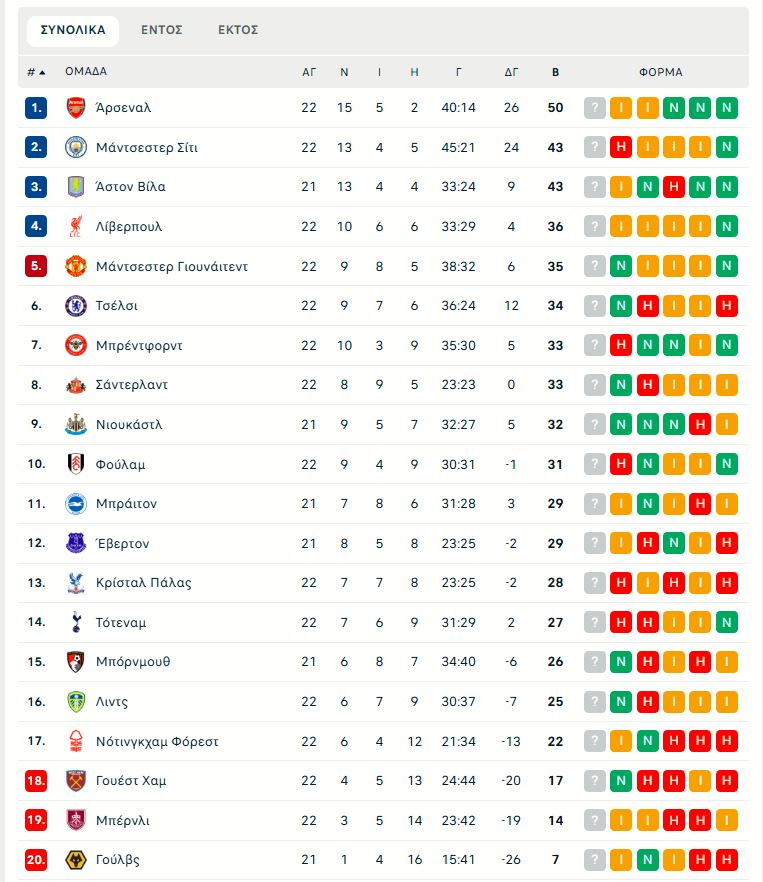This screenshot has height=882, width=763.
Task: Click the Liverpool club crest icon
Action: pos(76,227)
